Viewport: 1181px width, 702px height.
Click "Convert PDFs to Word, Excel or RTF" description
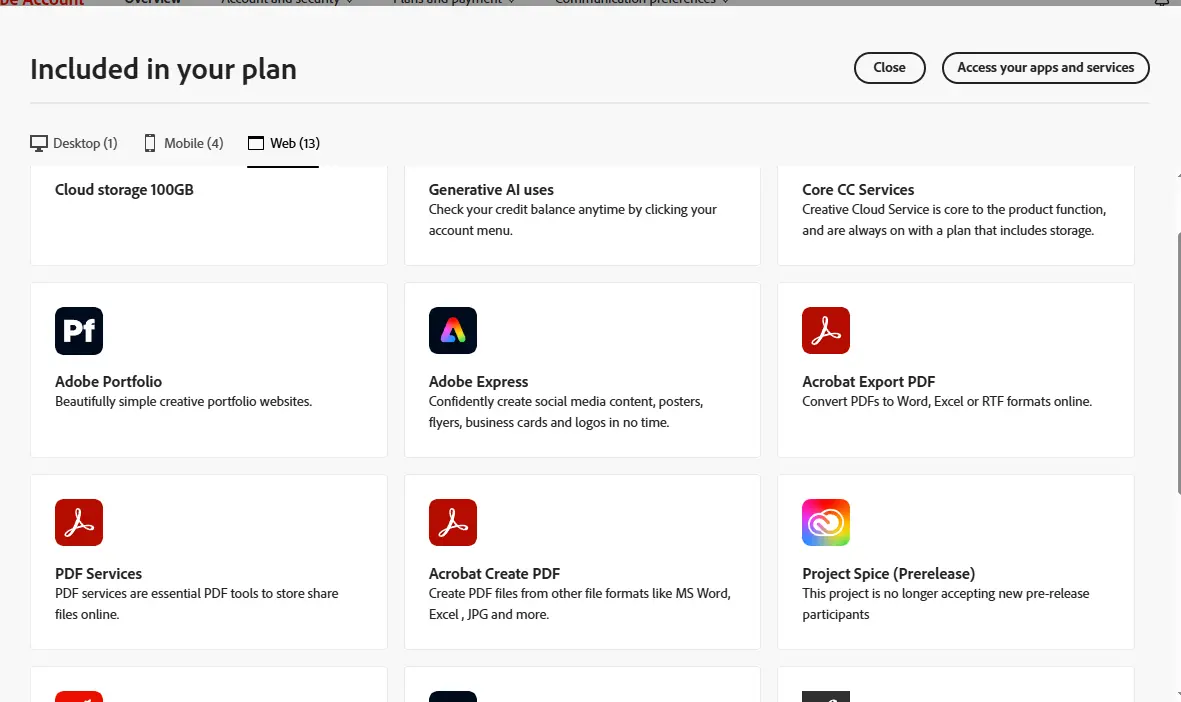tap(947, 401)
